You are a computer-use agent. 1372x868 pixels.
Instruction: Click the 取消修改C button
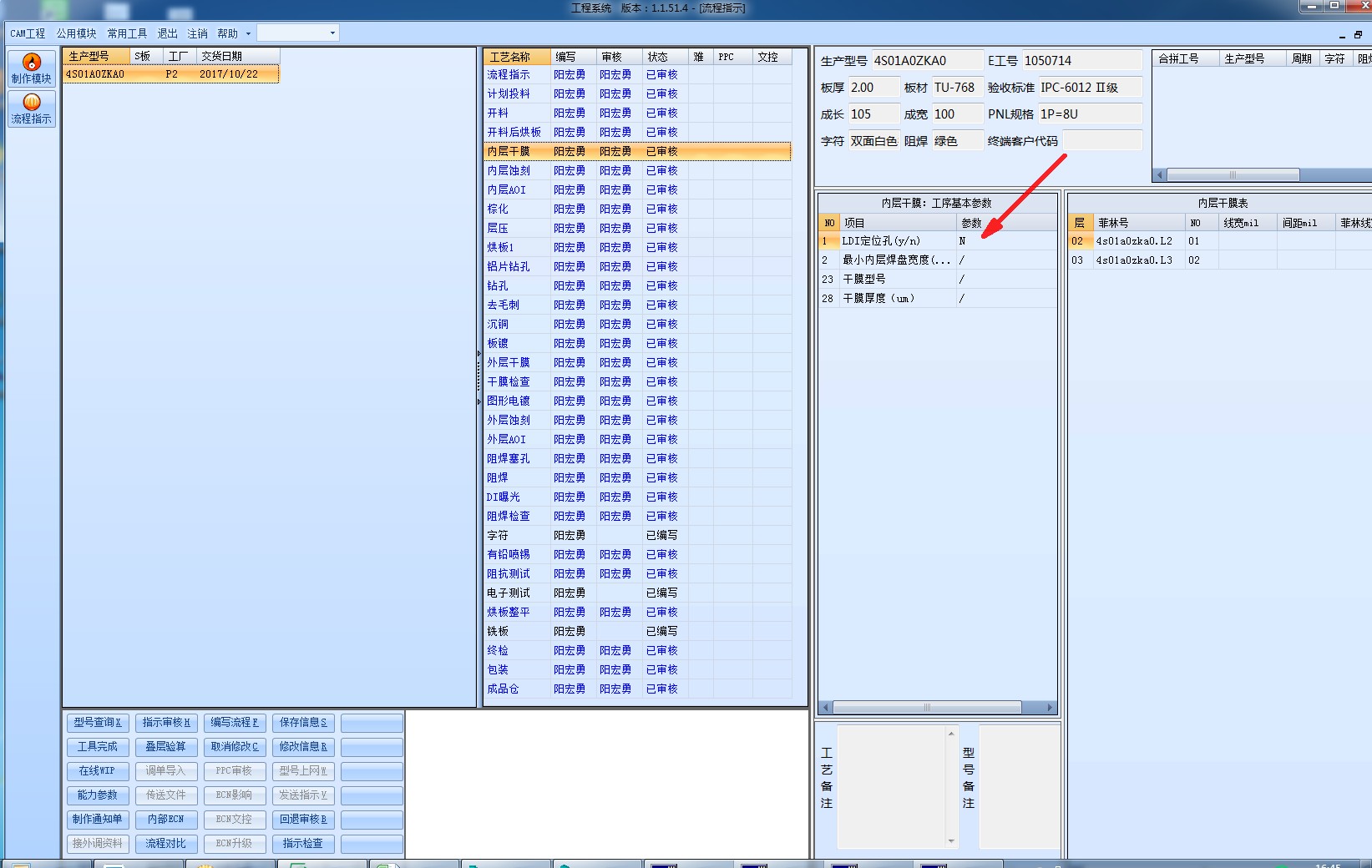pos(235,747)
